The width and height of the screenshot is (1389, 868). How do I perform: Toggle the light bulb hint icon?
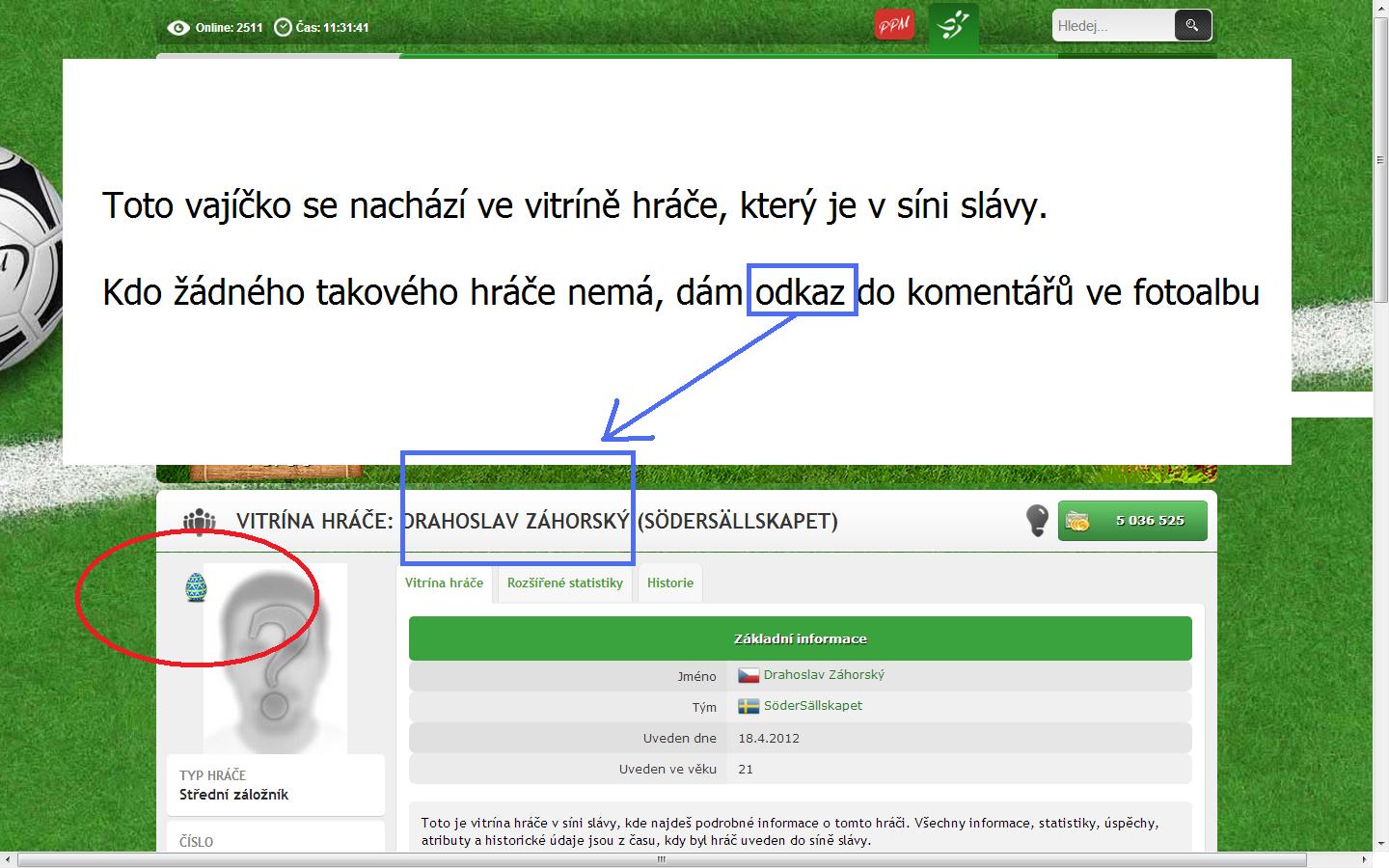[1037, 520]
